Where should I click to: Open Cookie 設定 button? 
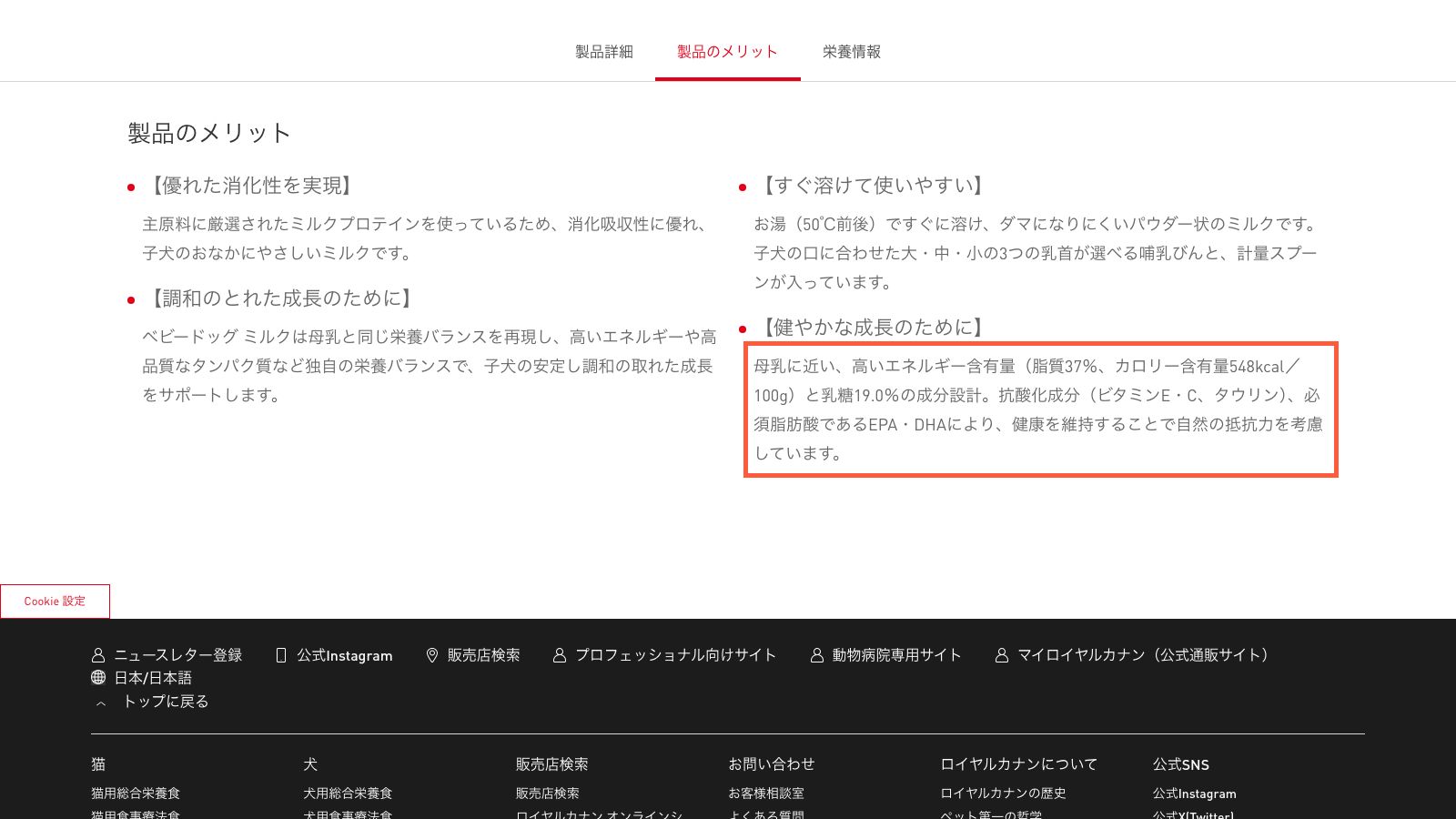[x=55, y=602]
